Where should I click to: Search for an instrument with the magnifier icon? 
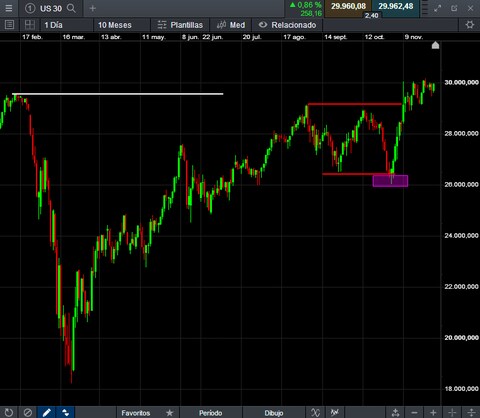pos(71,8)
